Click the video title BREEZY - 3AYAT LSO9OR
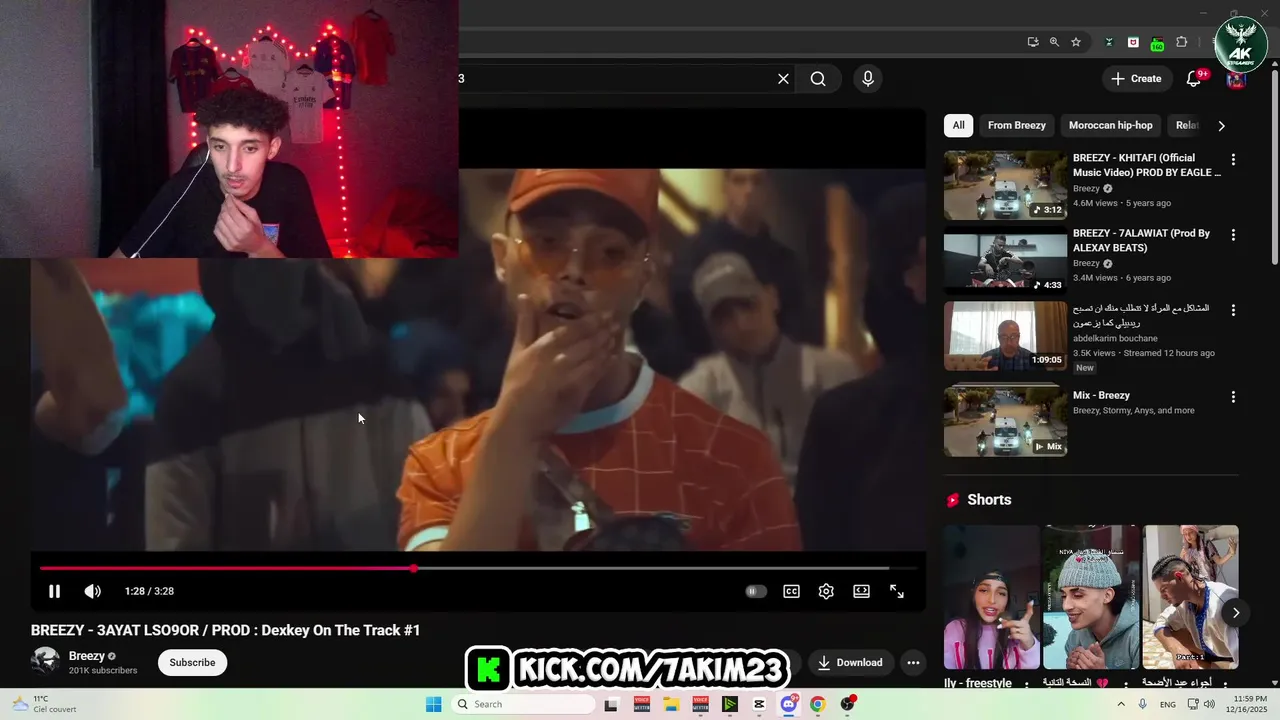 [225, 630]
